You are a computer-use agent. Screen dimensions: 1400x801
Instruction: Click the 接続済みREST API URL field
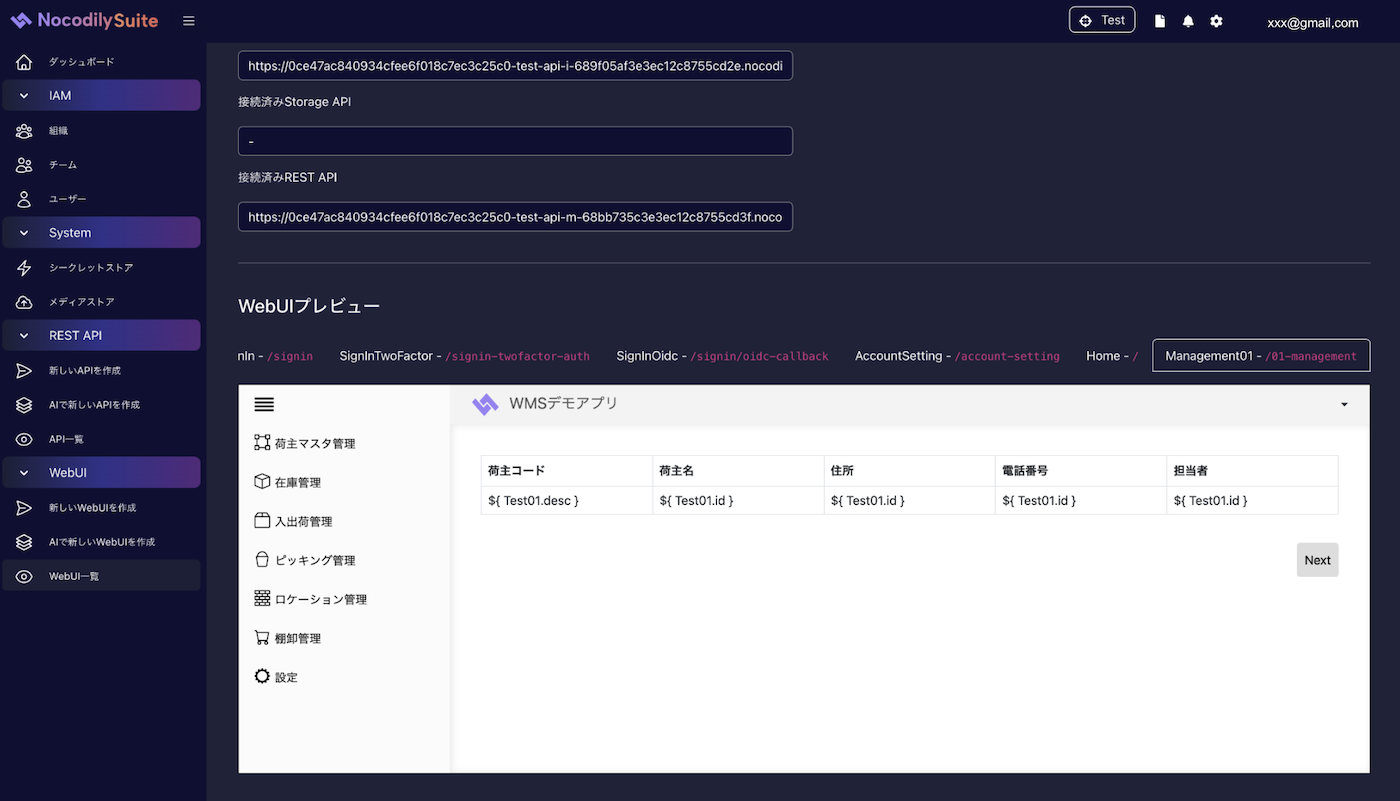515,217
